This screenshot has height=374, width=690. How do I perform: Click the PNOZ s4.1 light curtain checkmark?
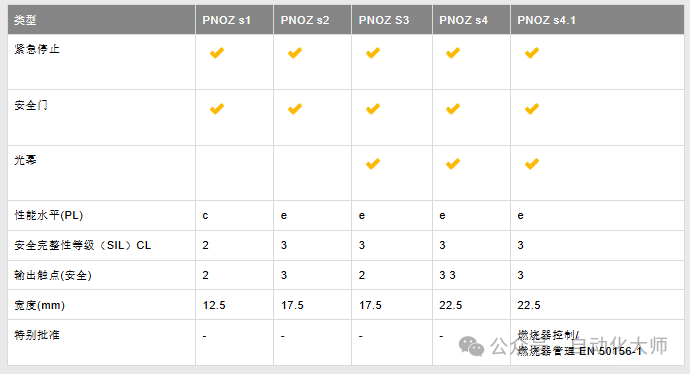(x=532, y=164)
